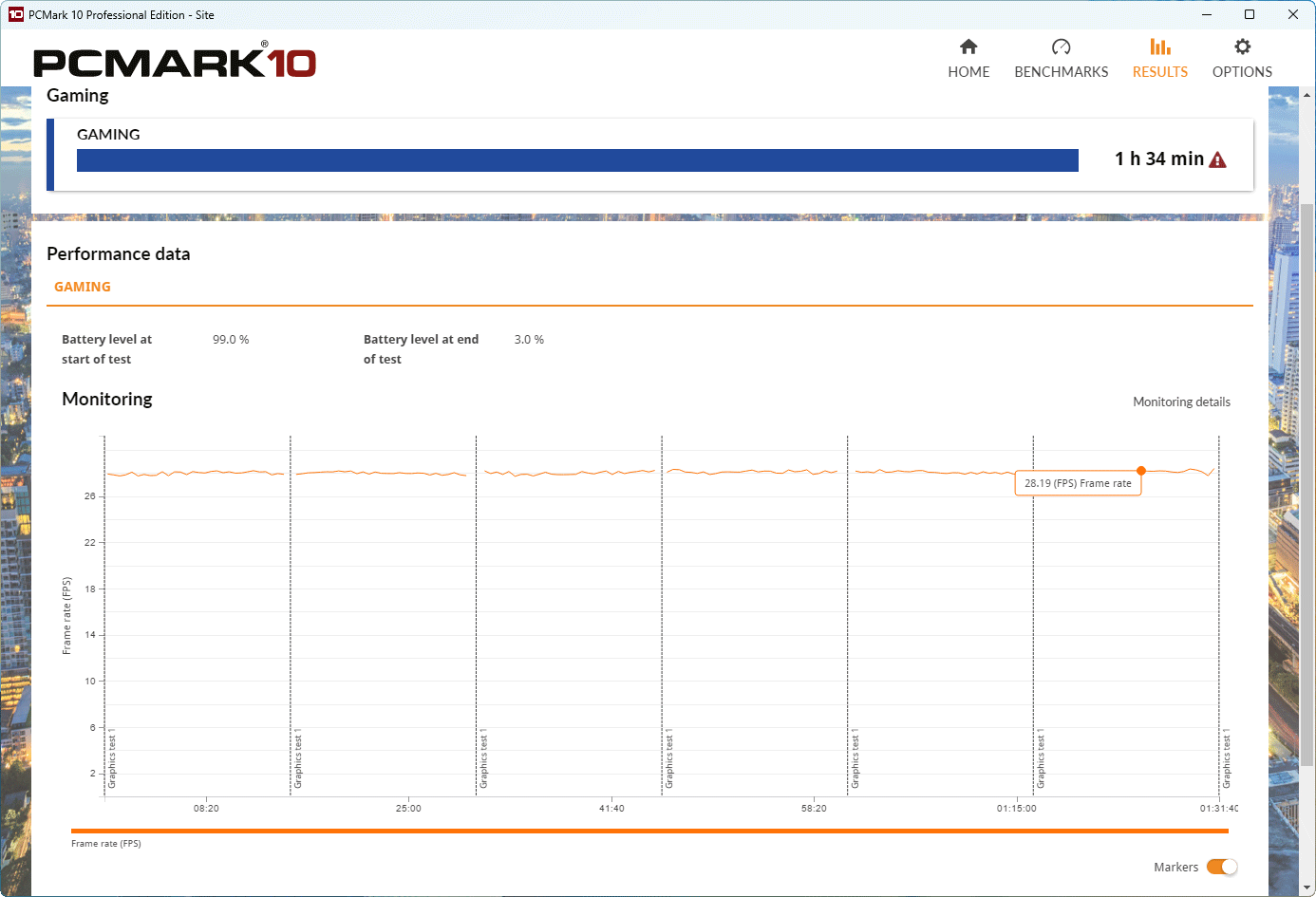Click the 14 tick on the FPS axis
The width and height of the screenshot is (1316, 897).
click(x=90, y=635)
